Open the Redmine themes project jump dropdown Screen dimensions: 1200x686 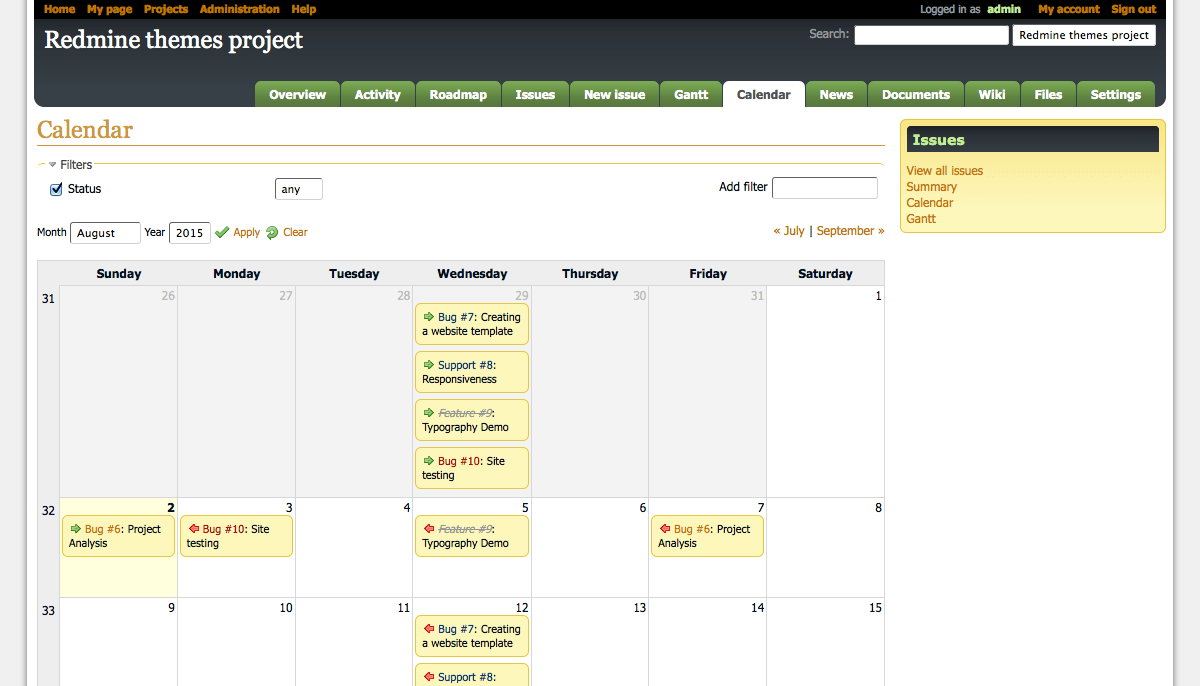1084,35
